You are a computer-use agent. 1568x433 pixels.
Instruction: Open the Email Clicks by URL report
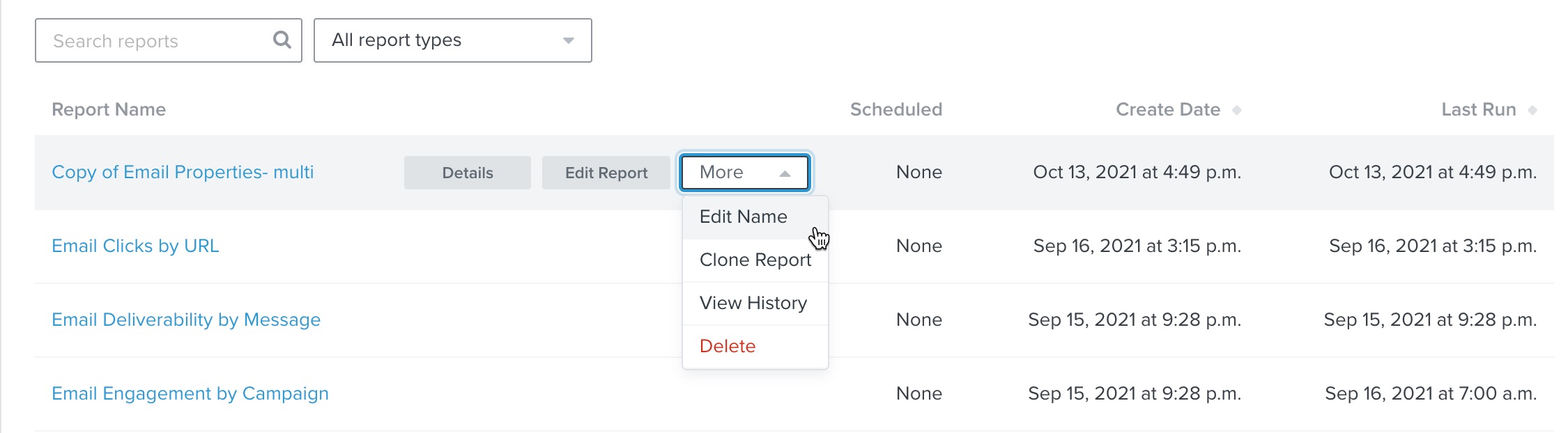tap(135, 246)
